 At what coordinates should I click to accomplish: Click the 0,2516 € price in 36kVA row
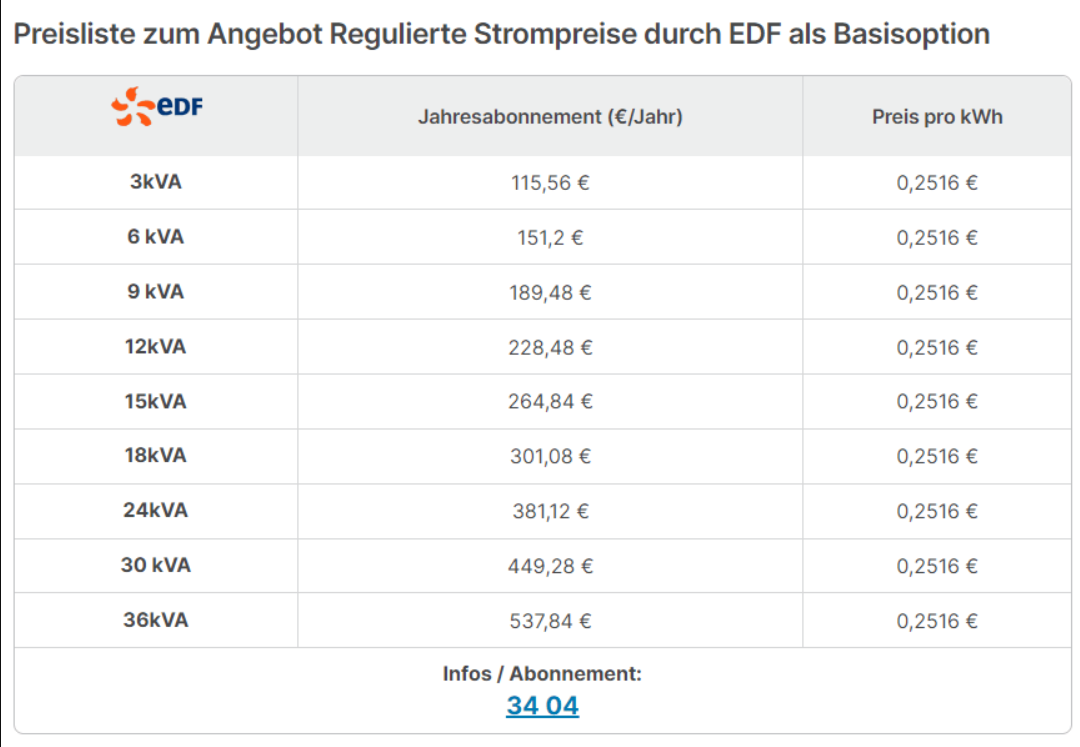[937, 621]
